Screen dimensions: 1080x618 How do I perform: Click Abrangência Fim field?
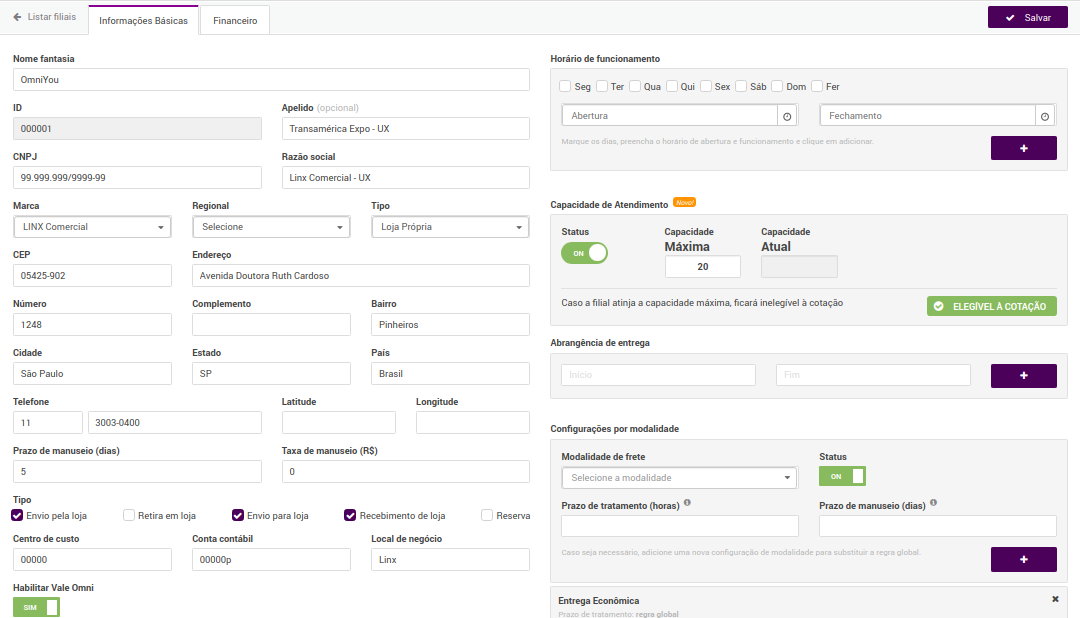click(x=873, y=375)
